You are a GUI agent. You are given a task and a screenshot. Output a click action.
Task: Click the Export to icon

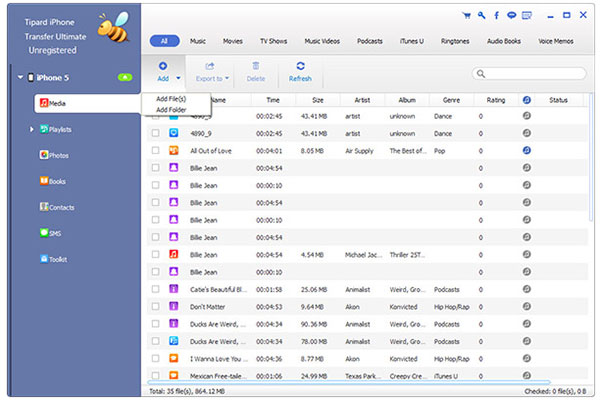click(210, 66)
